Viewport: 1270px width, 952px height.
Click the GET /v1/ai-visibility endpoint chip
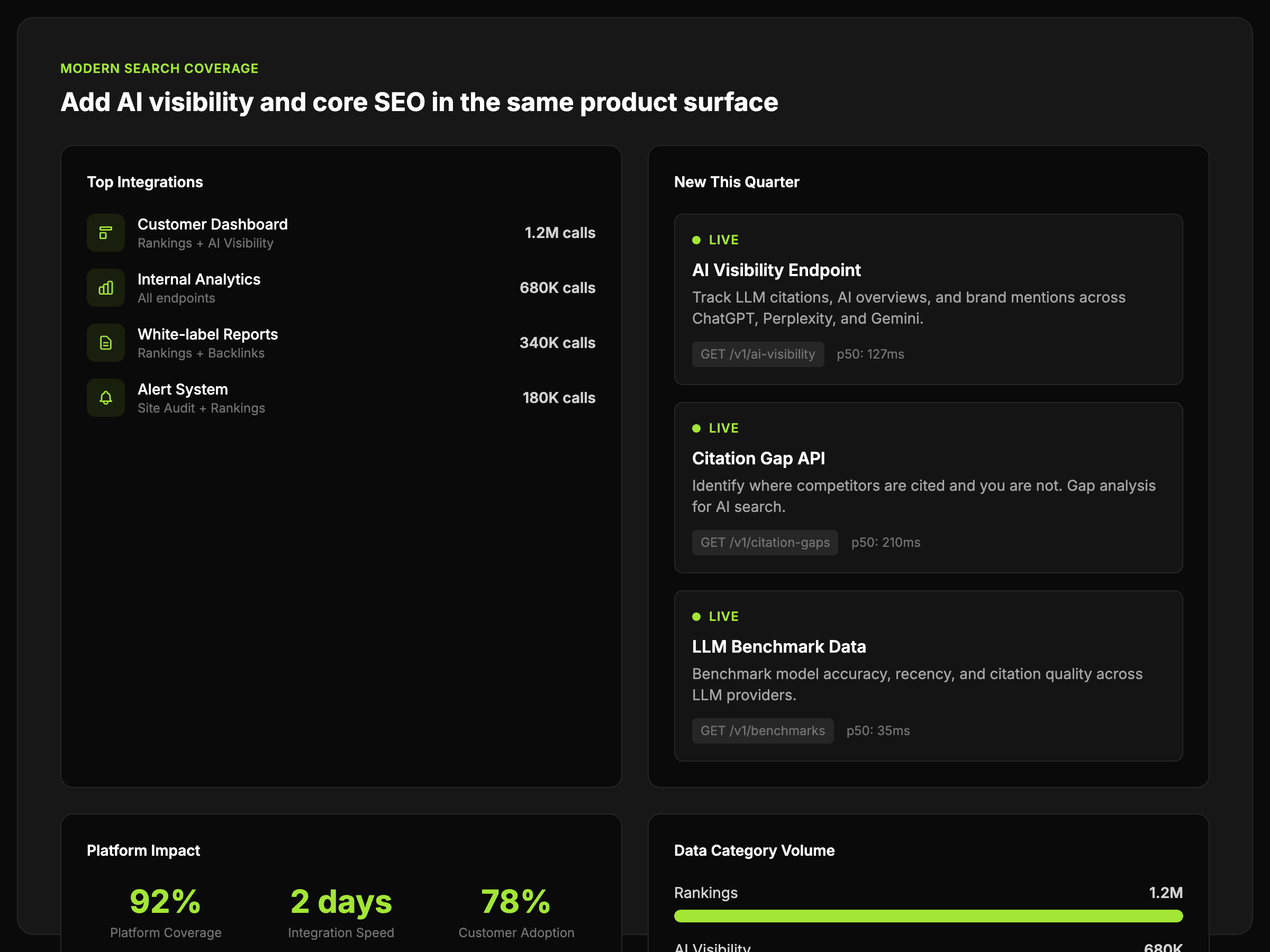757,355
